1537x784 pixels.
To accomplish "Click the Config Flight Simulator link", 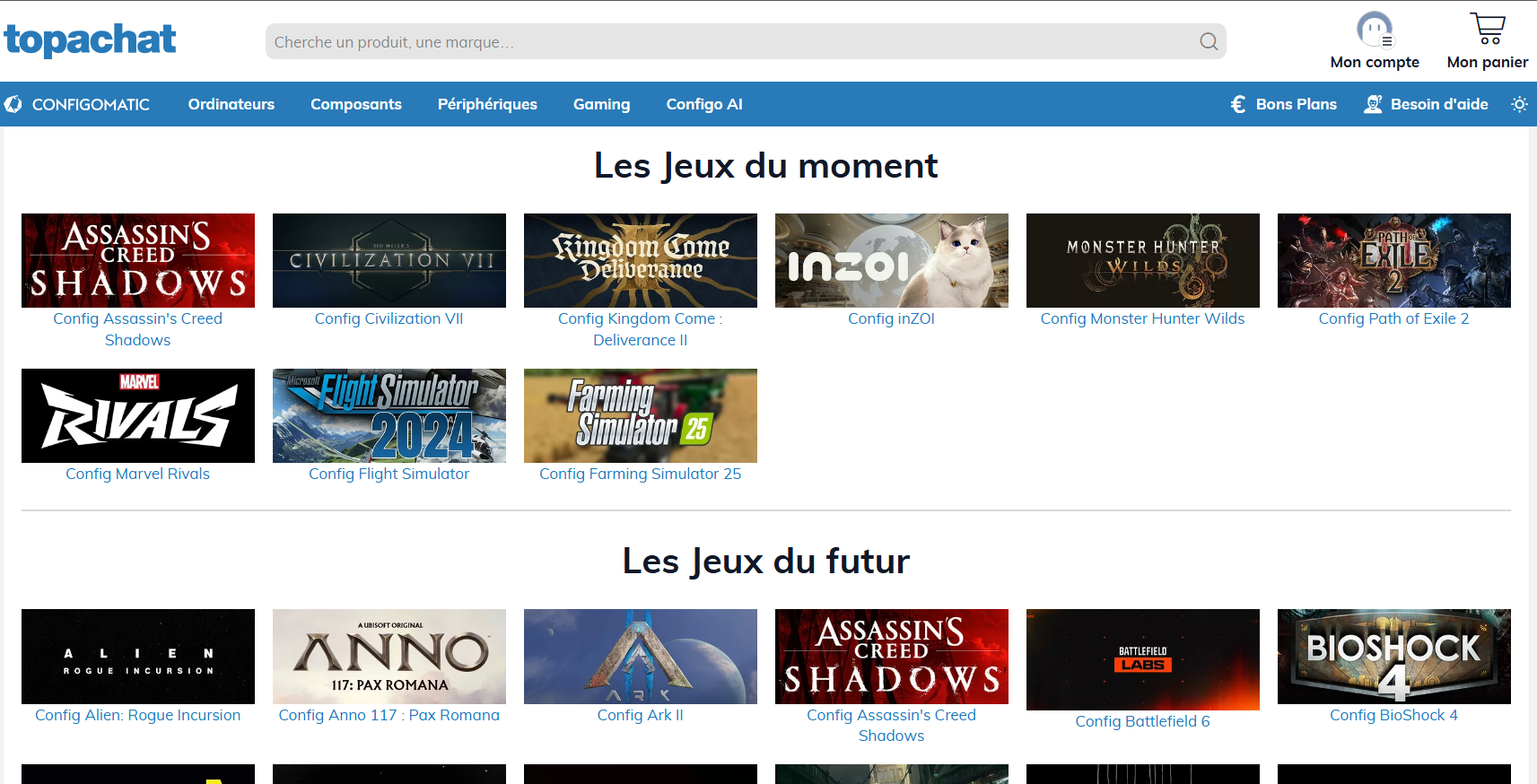I will (389, 474).
